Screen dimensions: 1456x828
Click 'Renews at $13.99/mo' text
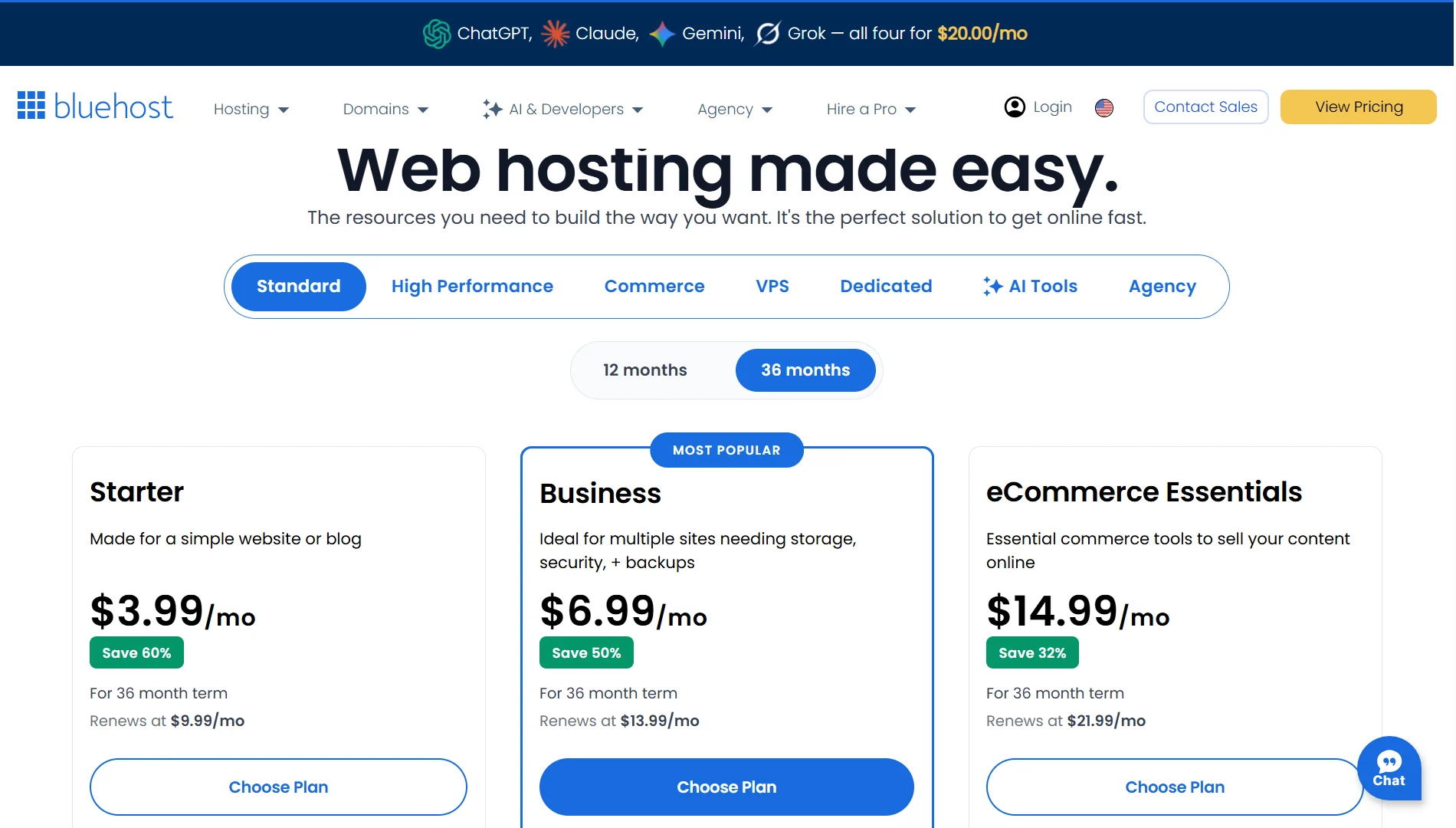pyautogui.click(x=619, y=721)
